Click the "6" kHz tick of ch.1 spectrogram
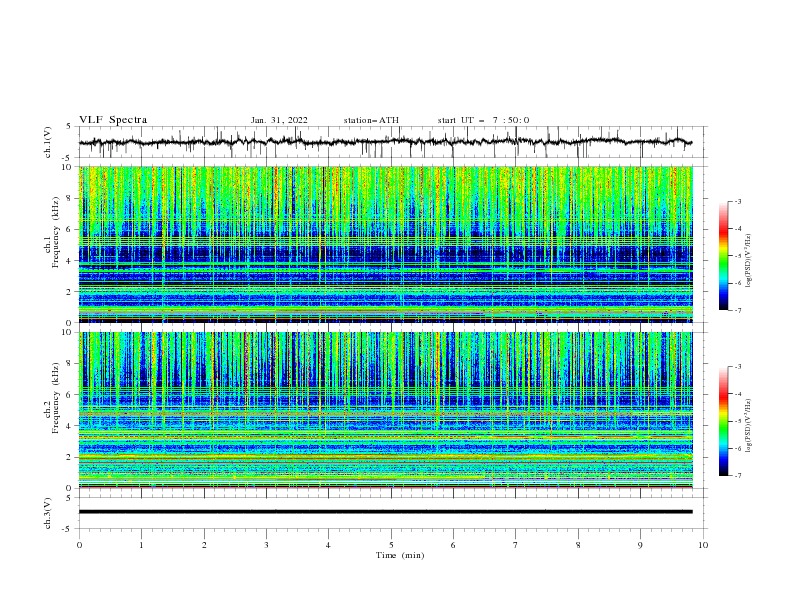The image size is (792, 612). point(70,229)
